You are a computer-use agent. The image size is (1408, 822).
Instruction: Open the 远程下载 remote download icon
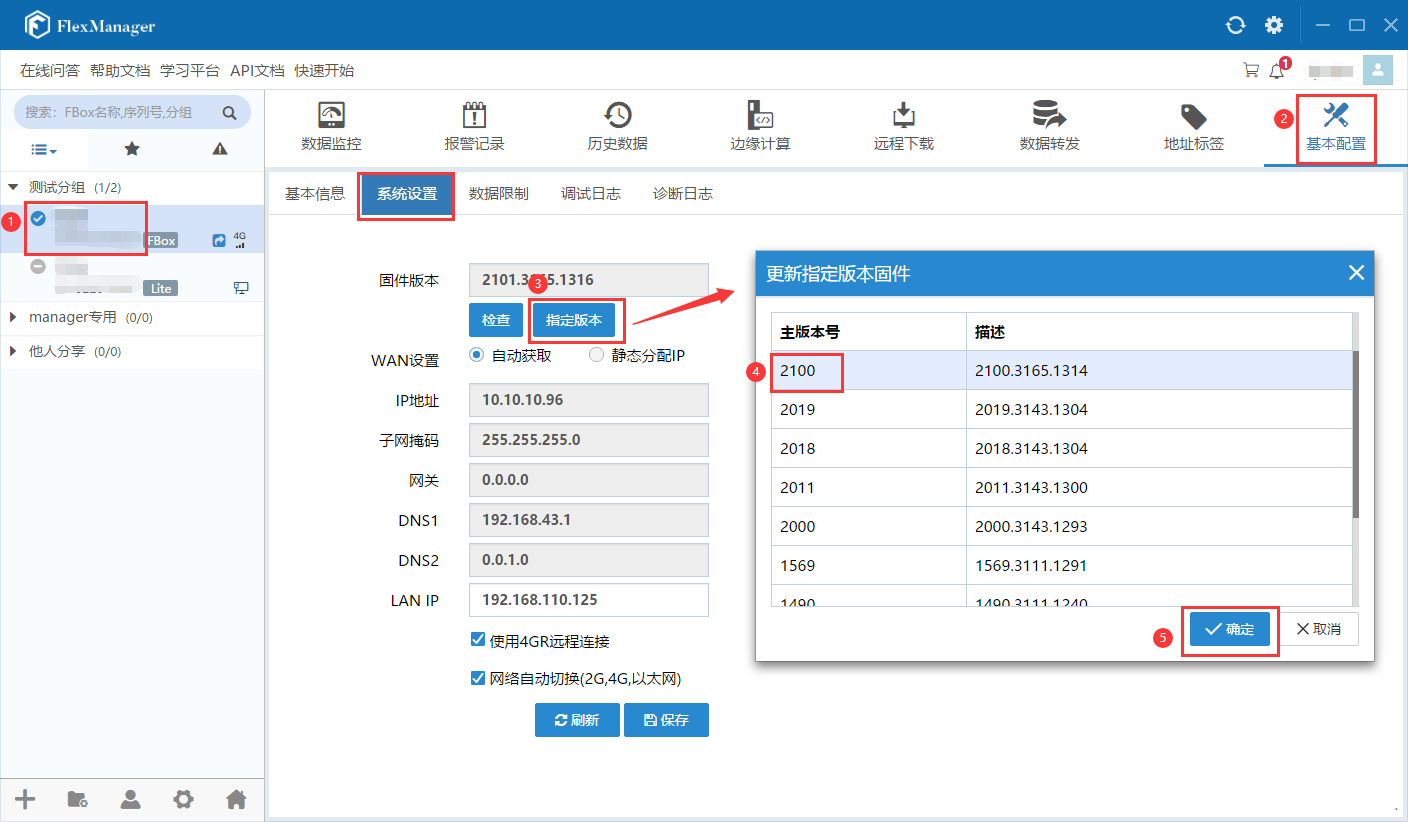click(903, 115)
